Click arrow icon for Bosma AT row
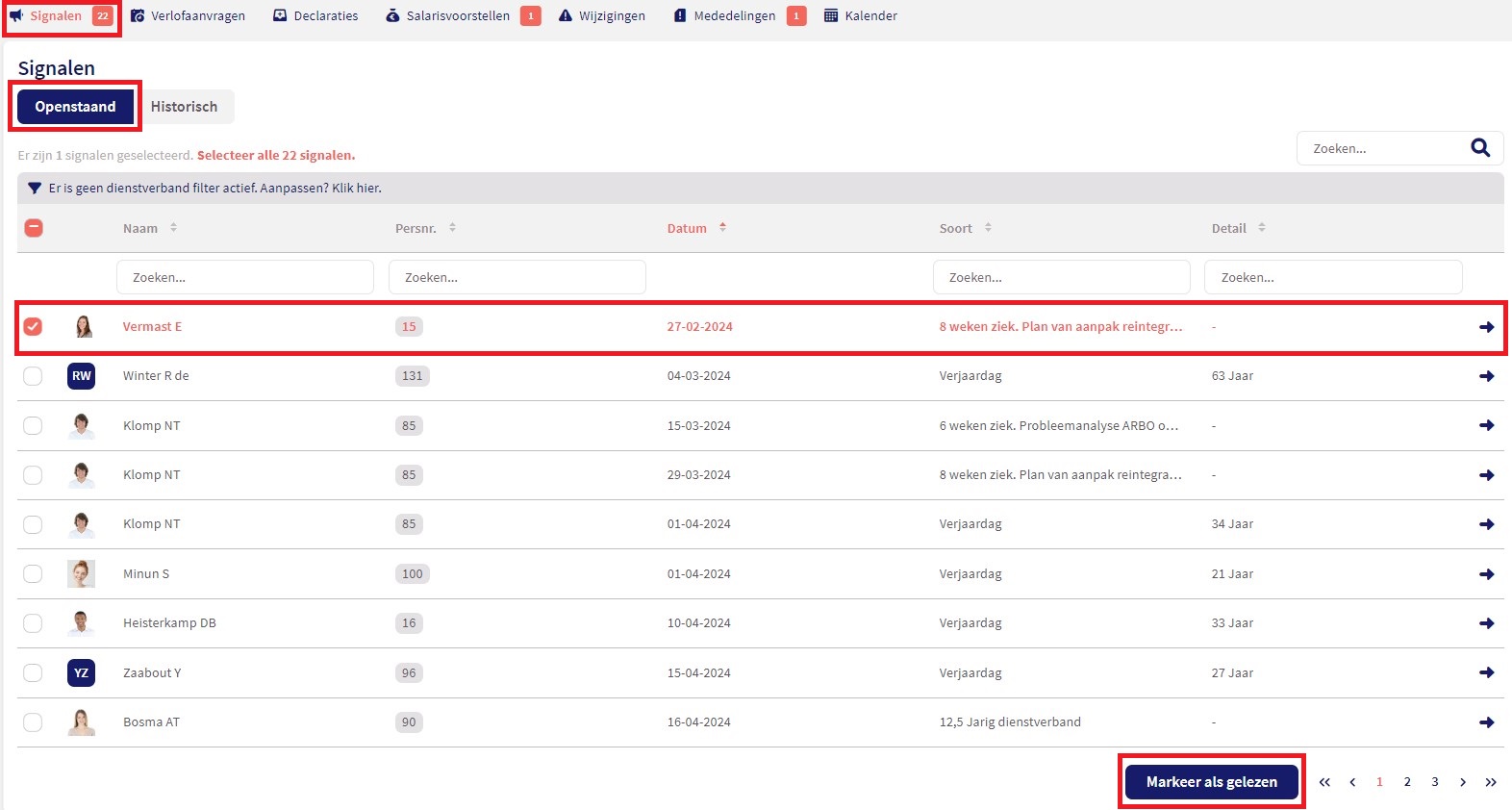This screenshot has width=1512, height=810. point(1486,722)
